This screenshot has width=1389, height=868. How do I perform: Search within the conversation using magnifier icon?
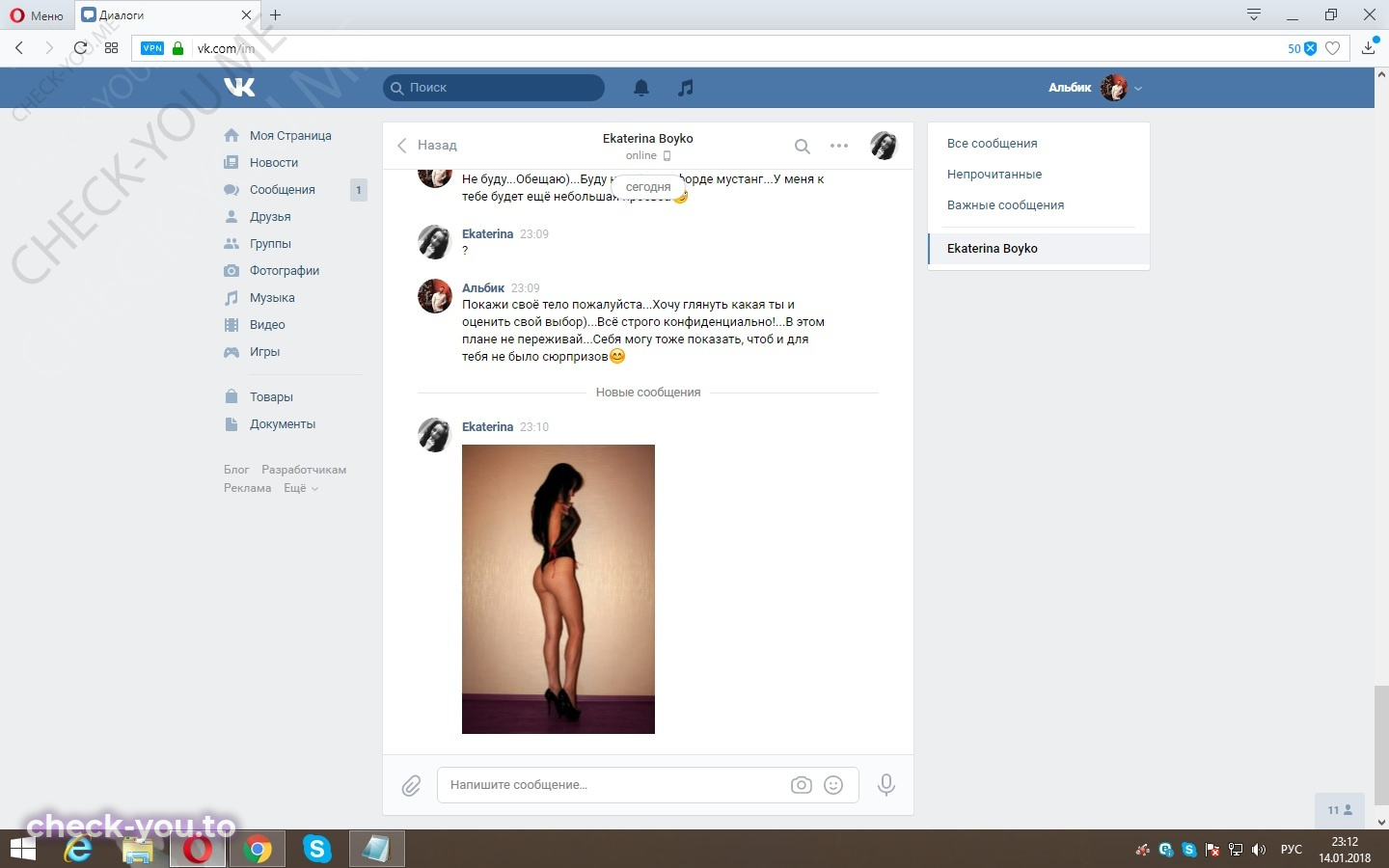coord(802,146)
